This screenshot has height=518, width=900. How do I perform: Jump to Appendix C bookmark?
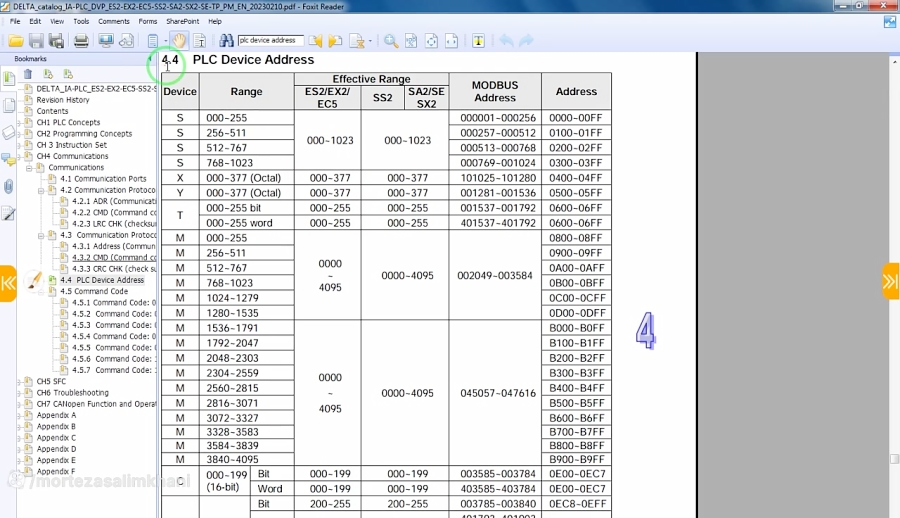click(56, 438)
